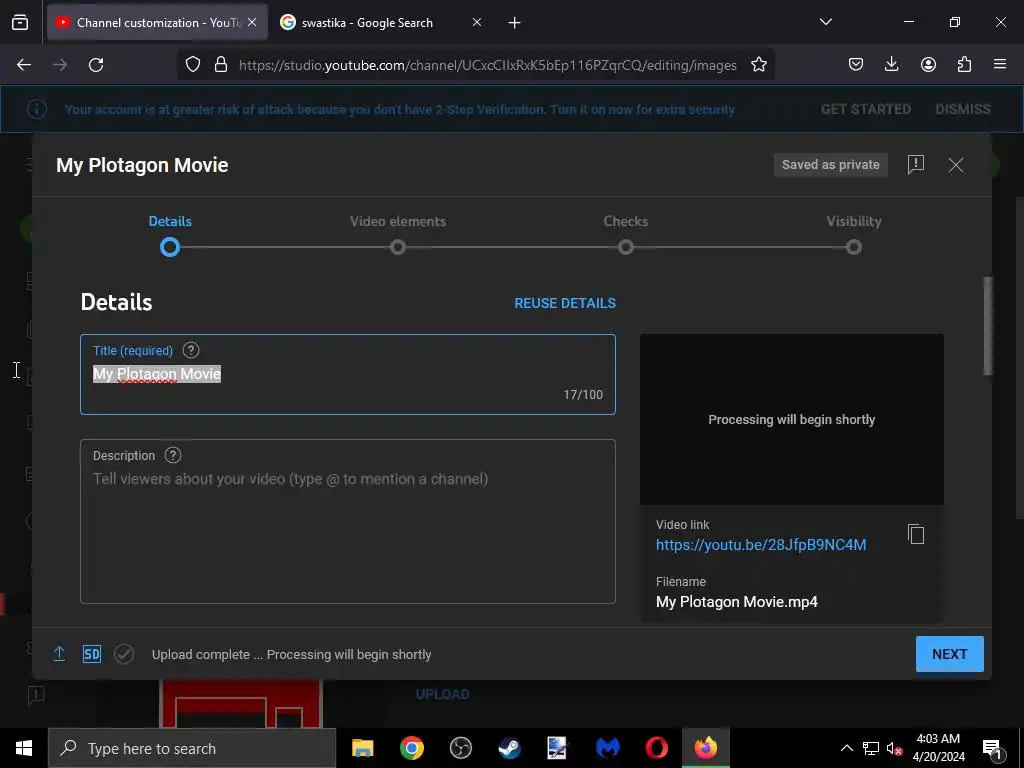Go to Checks step
The image size is (1024, 768).
[626, 236]
